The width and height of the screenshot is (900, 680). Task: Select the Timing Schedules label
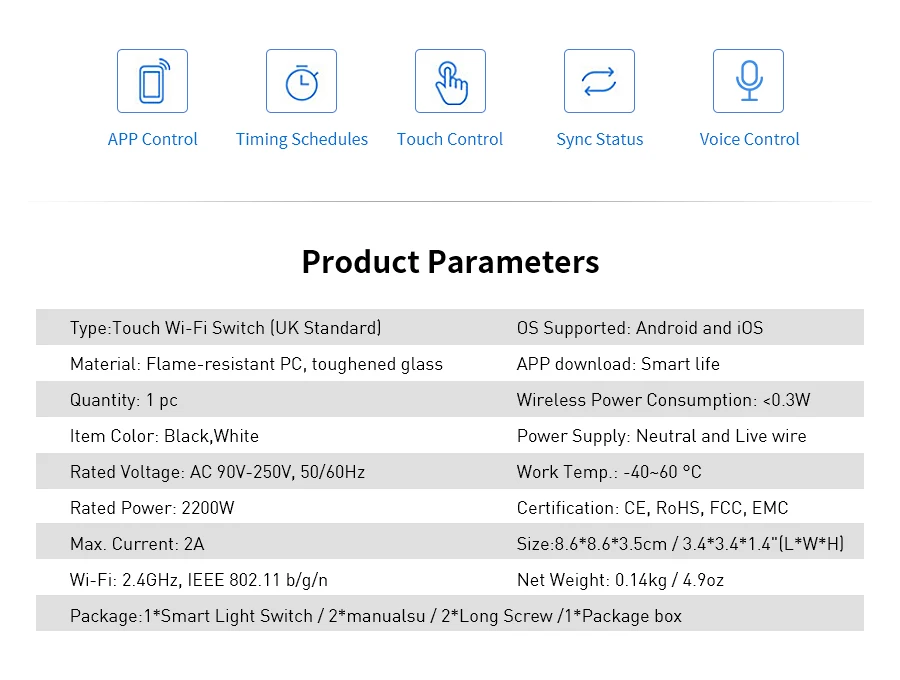[302, 139]
